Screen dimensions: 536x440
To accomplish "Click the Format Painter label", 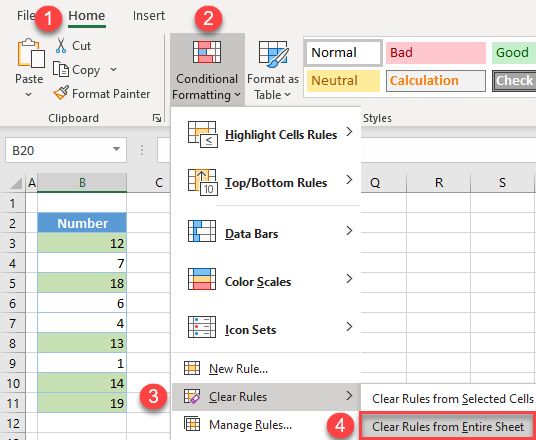I will (x=111, y=94).
